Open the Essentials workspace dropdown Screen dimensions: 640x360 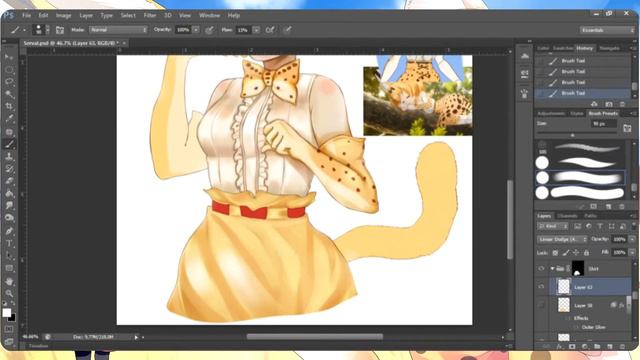(607, 30)
